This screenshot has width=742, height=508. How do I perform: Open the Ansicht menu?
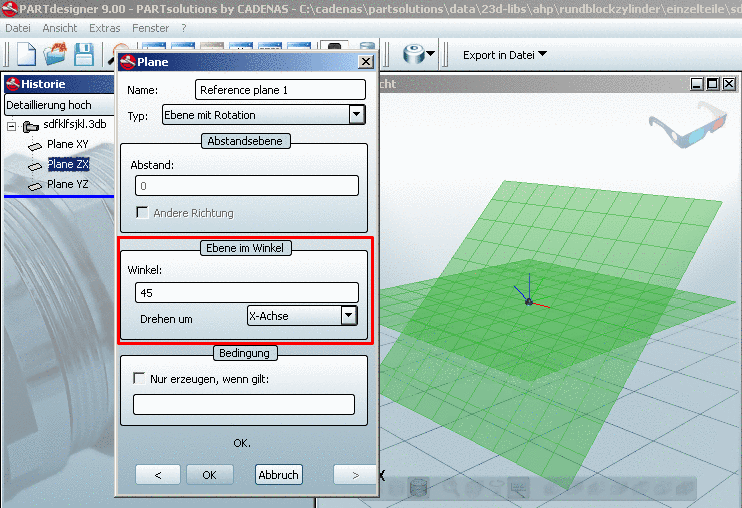(60, 28)
